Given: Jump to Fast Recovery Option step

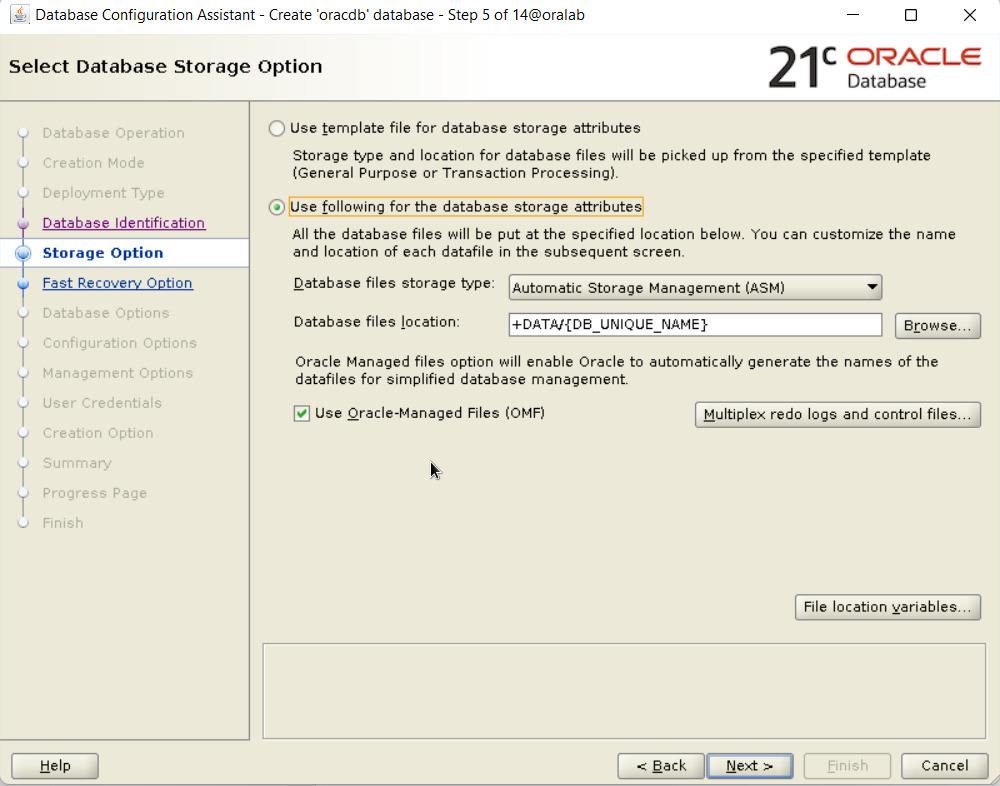Looking at the screenshot, I should pos(117,283).
